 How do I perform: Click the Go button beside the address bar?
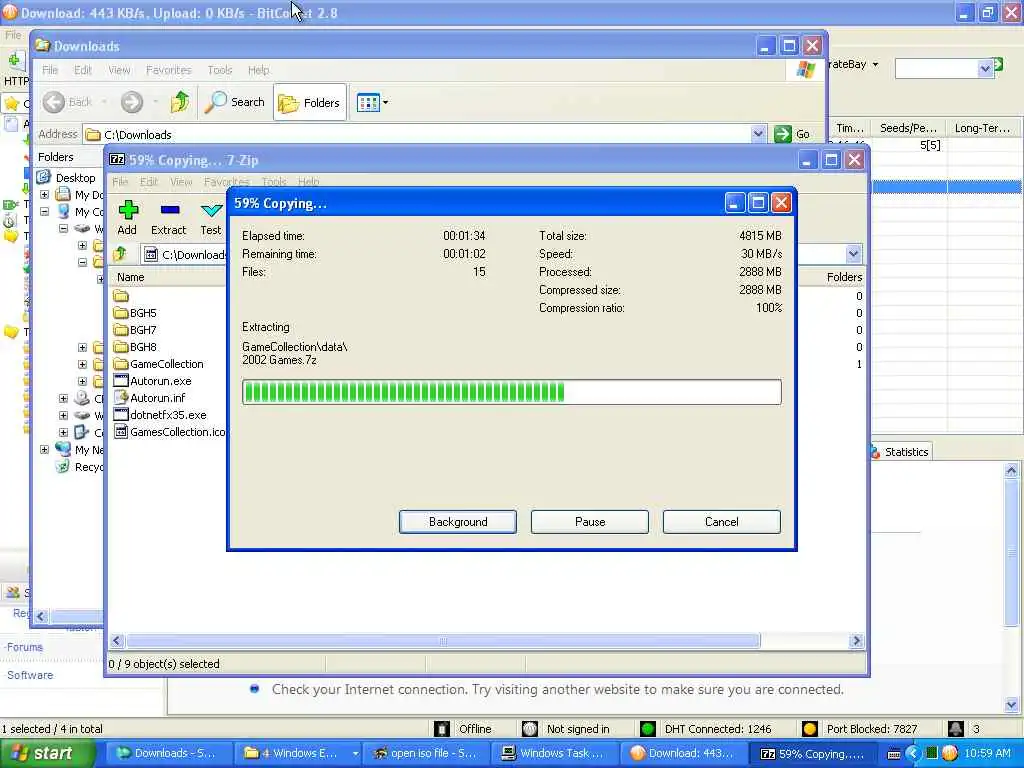(x=792, y=134)
